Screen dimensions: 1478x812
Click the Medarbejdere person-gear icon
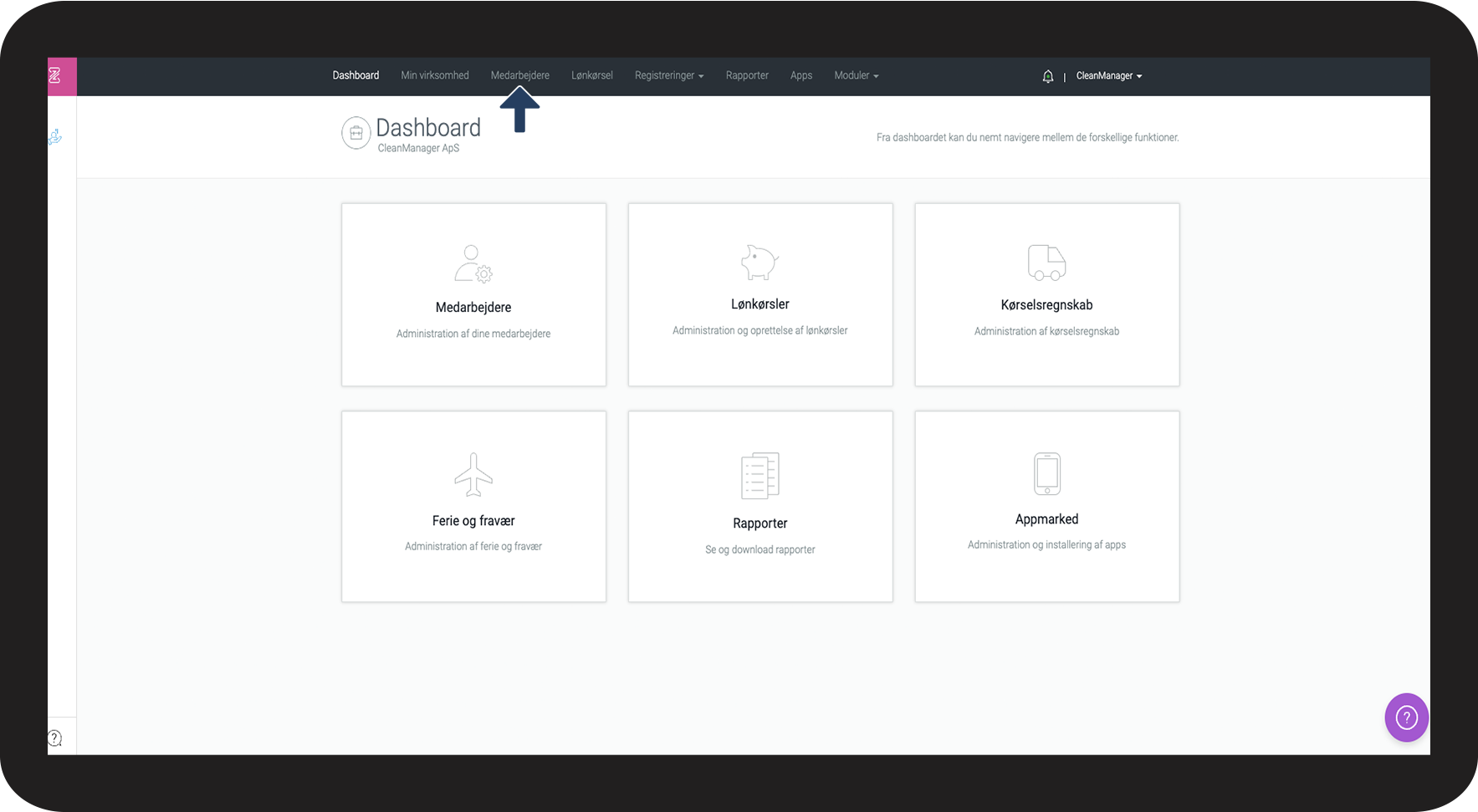coord(473,263)
